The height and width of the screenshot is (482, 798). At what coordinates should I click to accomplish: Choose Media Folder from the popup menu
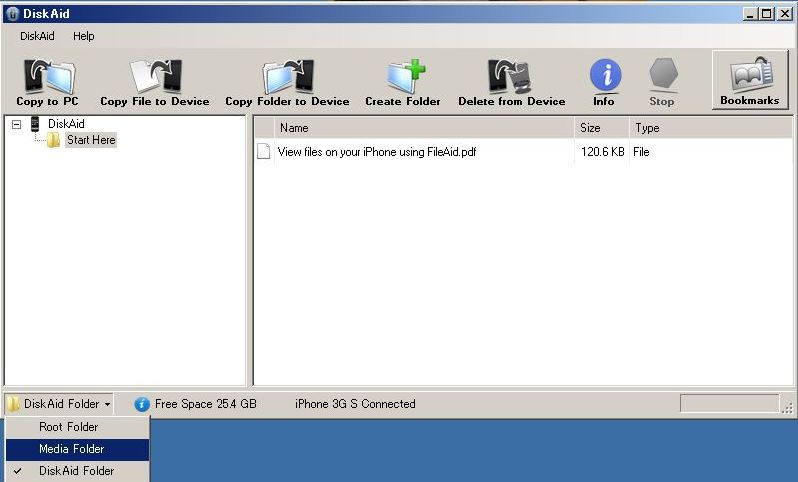point(77,449)
